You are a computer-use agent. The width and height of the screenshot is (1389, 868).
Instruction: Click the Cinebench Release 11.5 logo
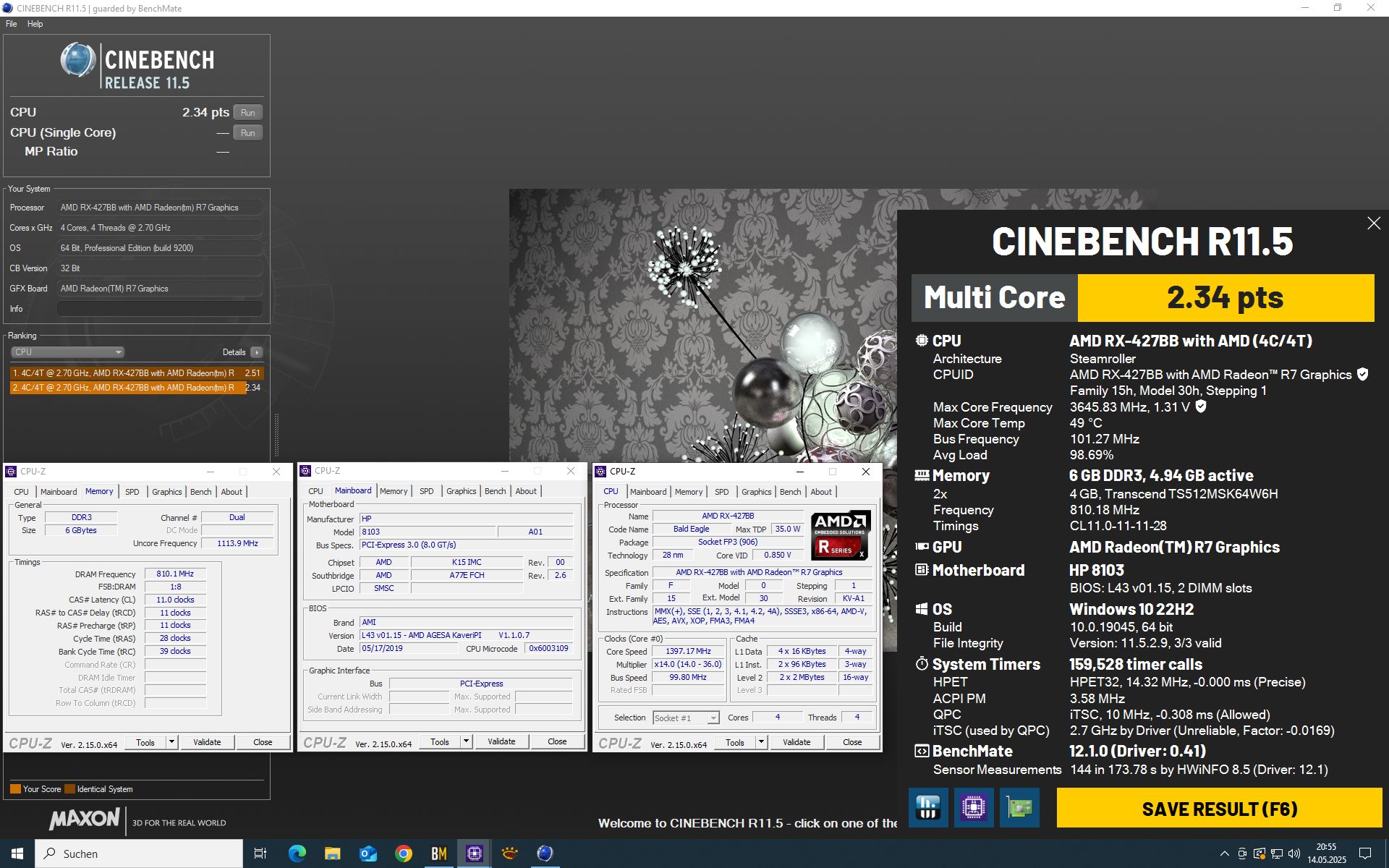click(x=137, y=65)
